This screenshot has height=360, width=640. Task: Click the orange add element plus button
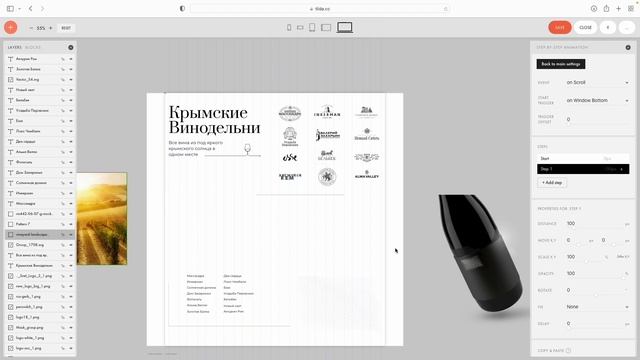(11, 27)
